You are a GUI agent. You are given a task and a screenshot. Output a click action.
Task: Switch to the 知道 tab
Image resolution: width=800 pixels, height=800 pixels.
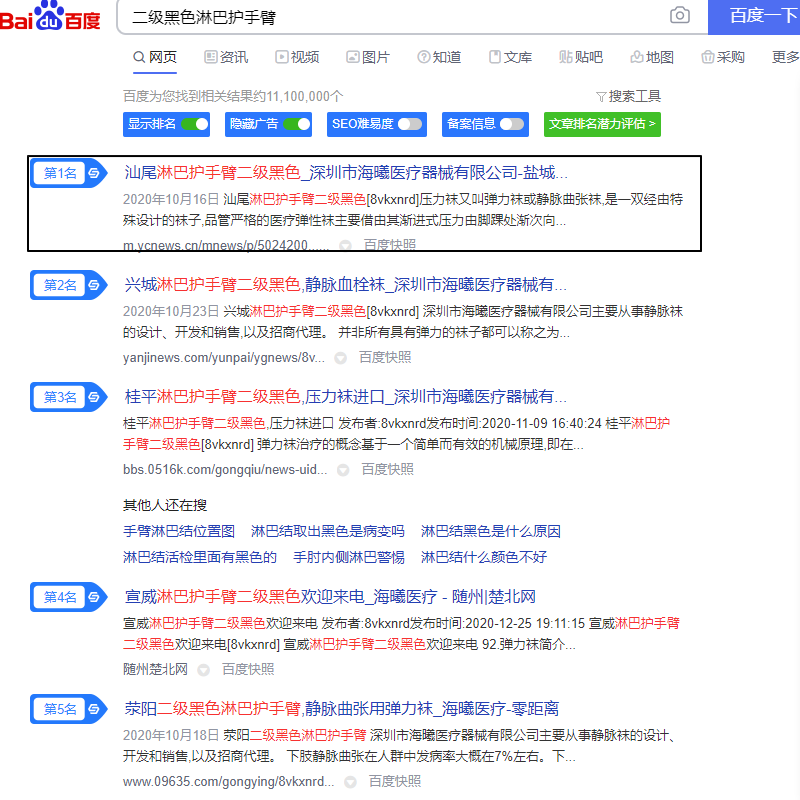pyautogui.click(x=439, y=57)
